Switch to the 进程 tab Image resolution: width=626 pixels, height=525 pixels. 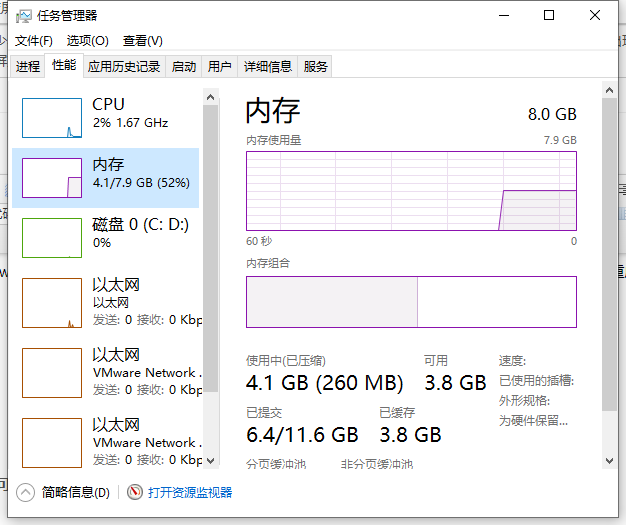[x=28, y=66]
